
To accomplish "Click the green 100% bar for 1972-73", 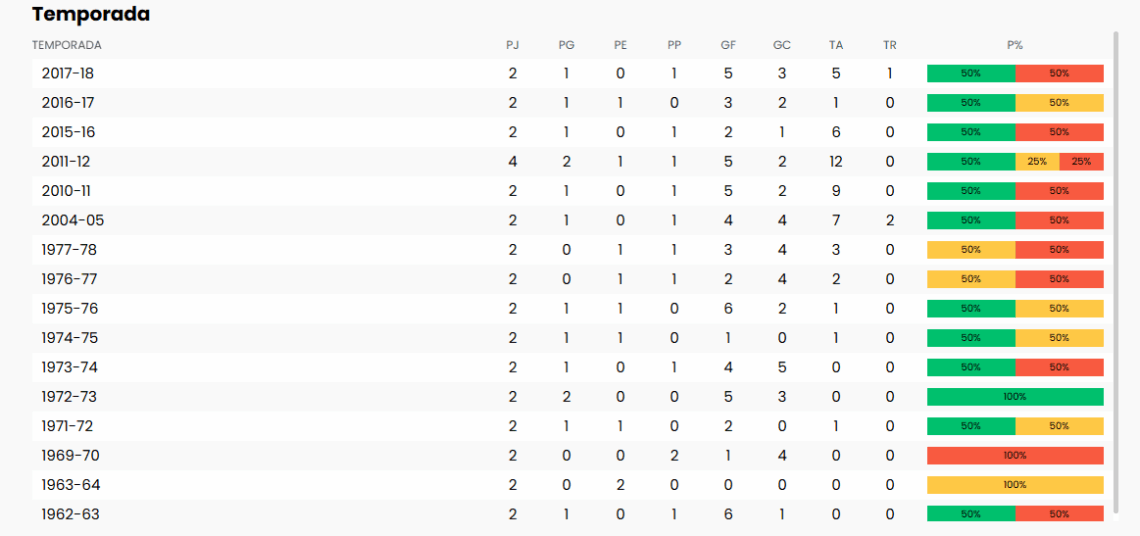I will click(x=1015, y=397).
